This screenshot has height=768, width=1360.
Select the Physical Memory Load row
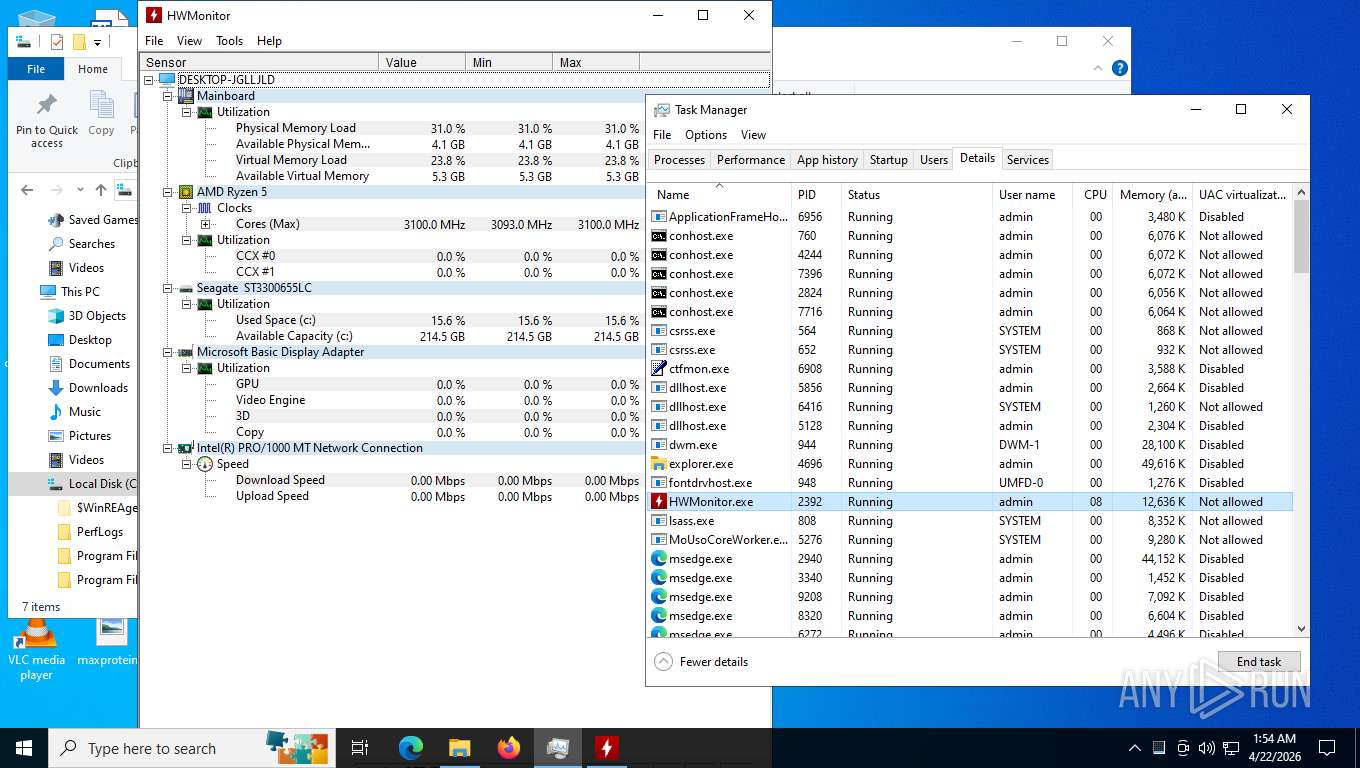click(x=438, y=128)
